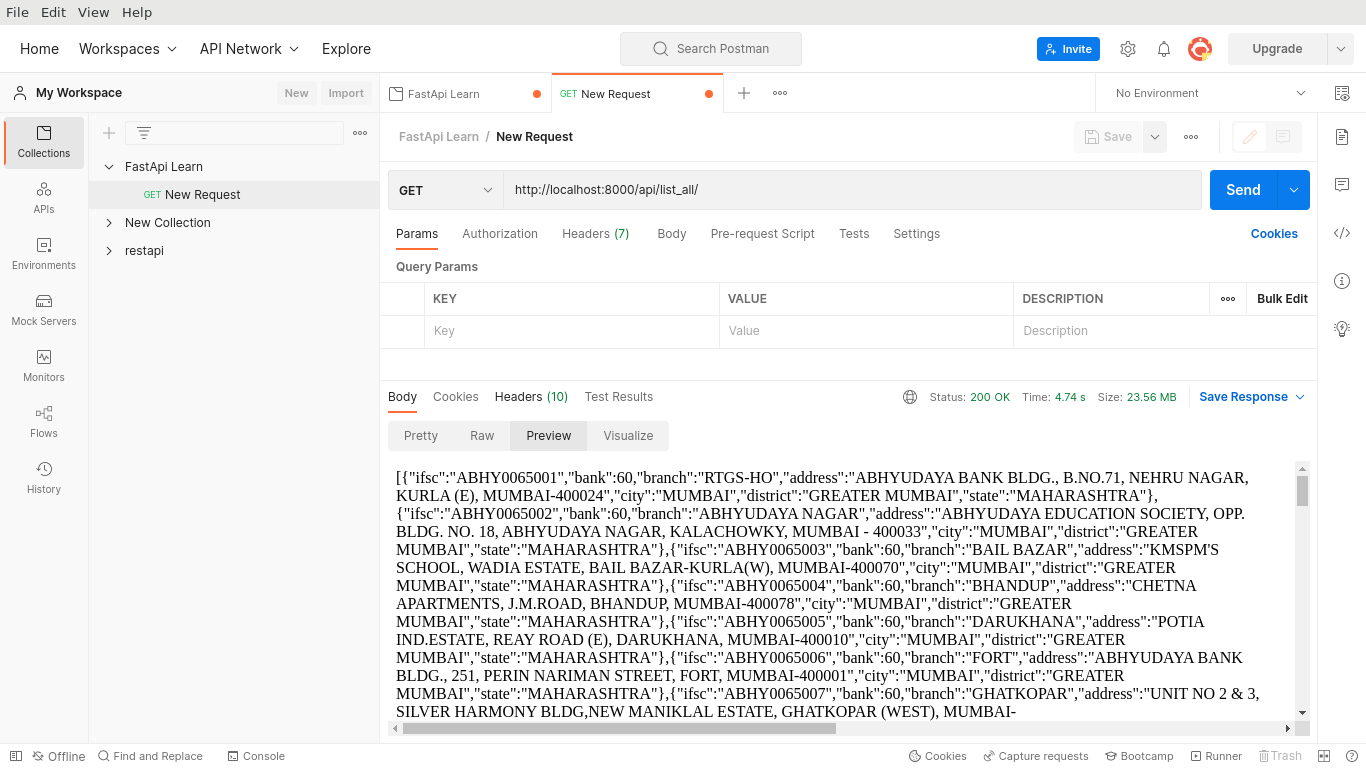
Task: Switch to edit mode pencil icon
Action: point(1250,137)
